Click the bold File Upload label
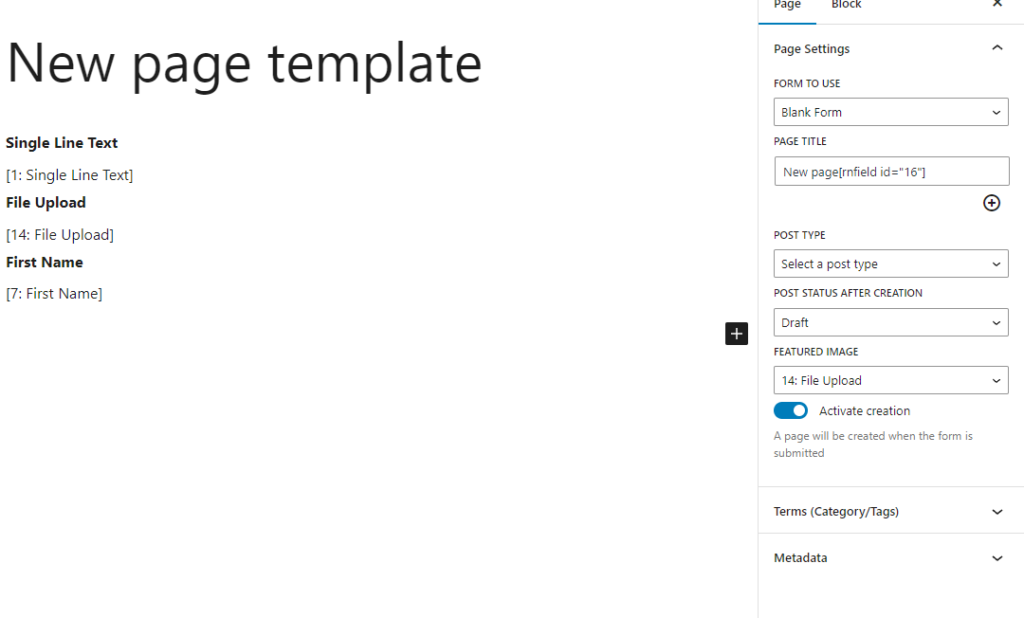 click(46, 202)
